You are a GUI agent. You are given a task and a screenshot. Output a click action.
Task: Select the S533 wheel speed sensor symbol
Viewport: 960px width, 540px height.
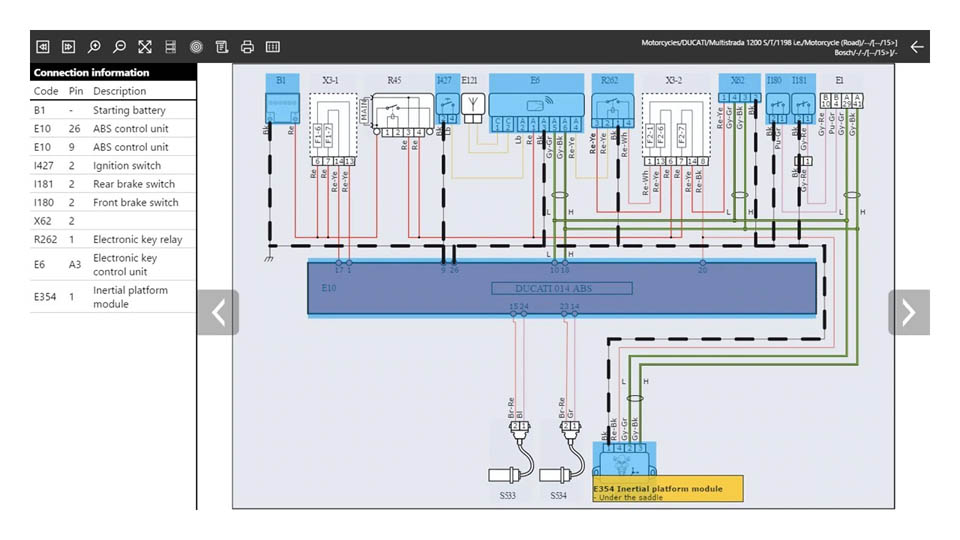(513, 454)
